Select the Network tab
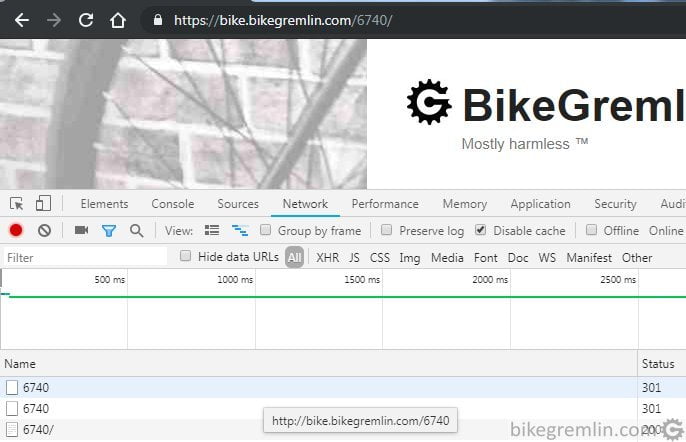The image size is (686, 442). click(305, 204)
